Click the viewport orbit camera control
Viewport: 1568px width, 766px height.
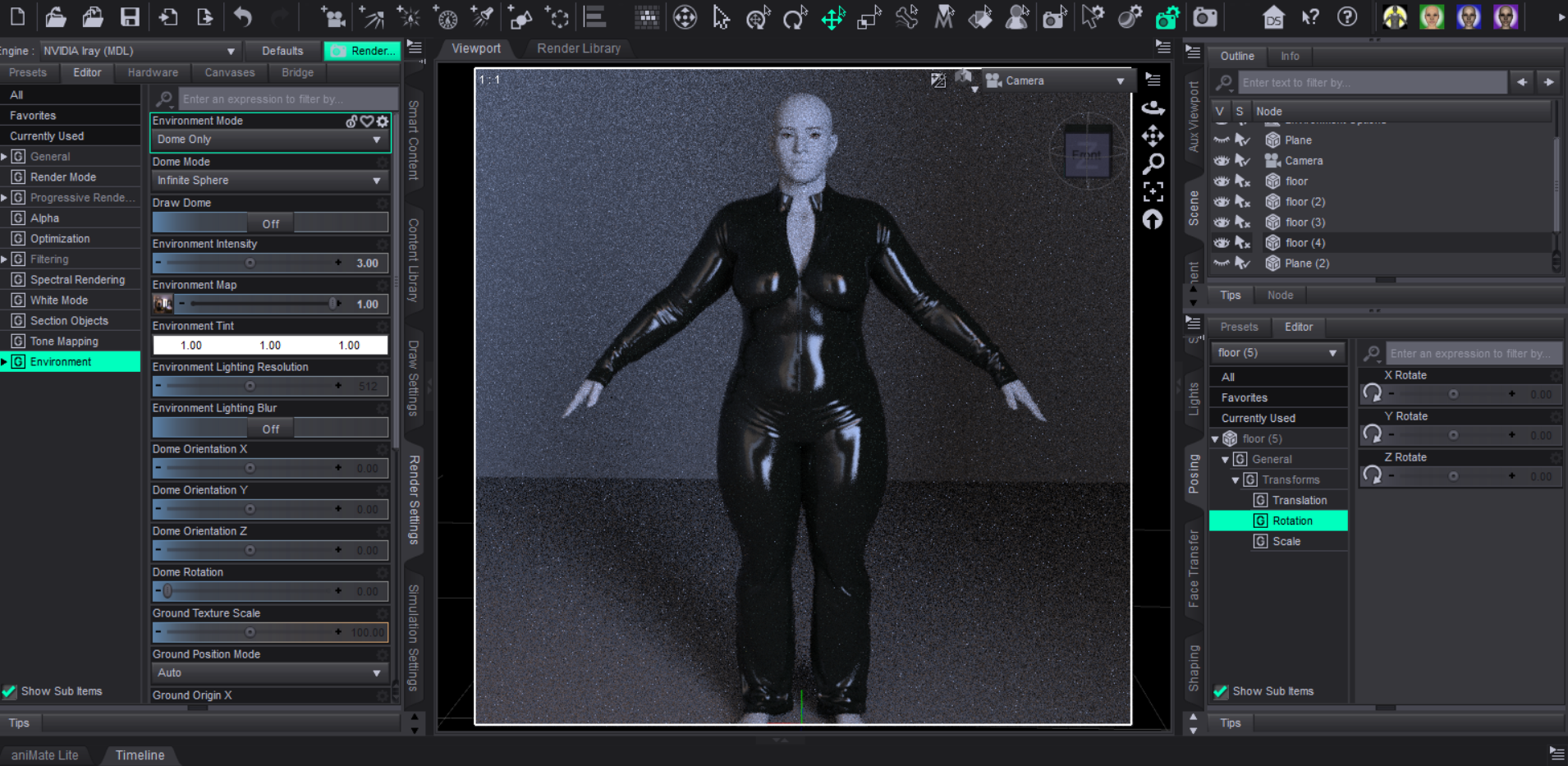click(1153, 108)
